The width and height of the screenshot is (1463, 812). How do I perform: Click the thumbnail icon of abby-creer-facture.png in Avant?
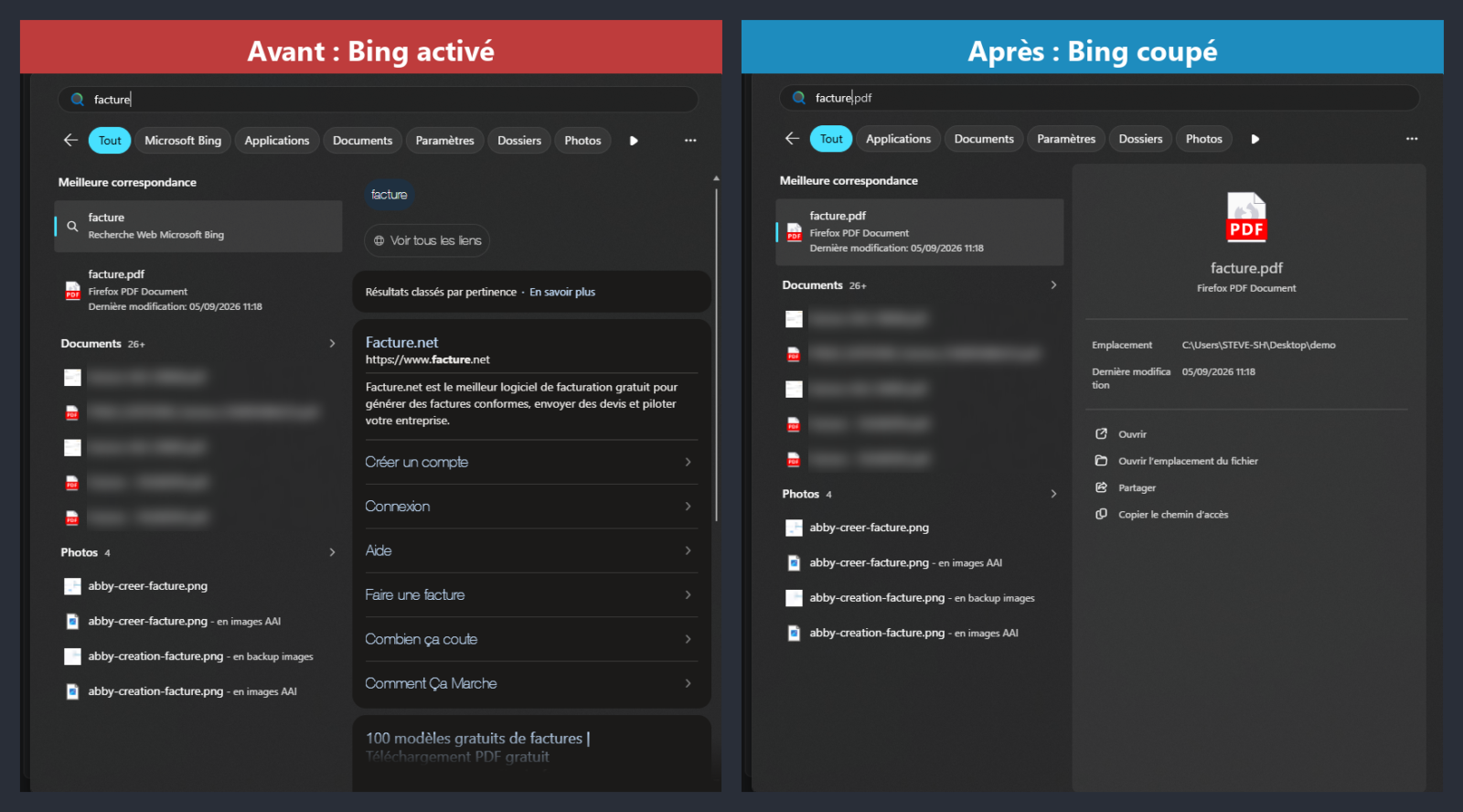pos(72,586)
